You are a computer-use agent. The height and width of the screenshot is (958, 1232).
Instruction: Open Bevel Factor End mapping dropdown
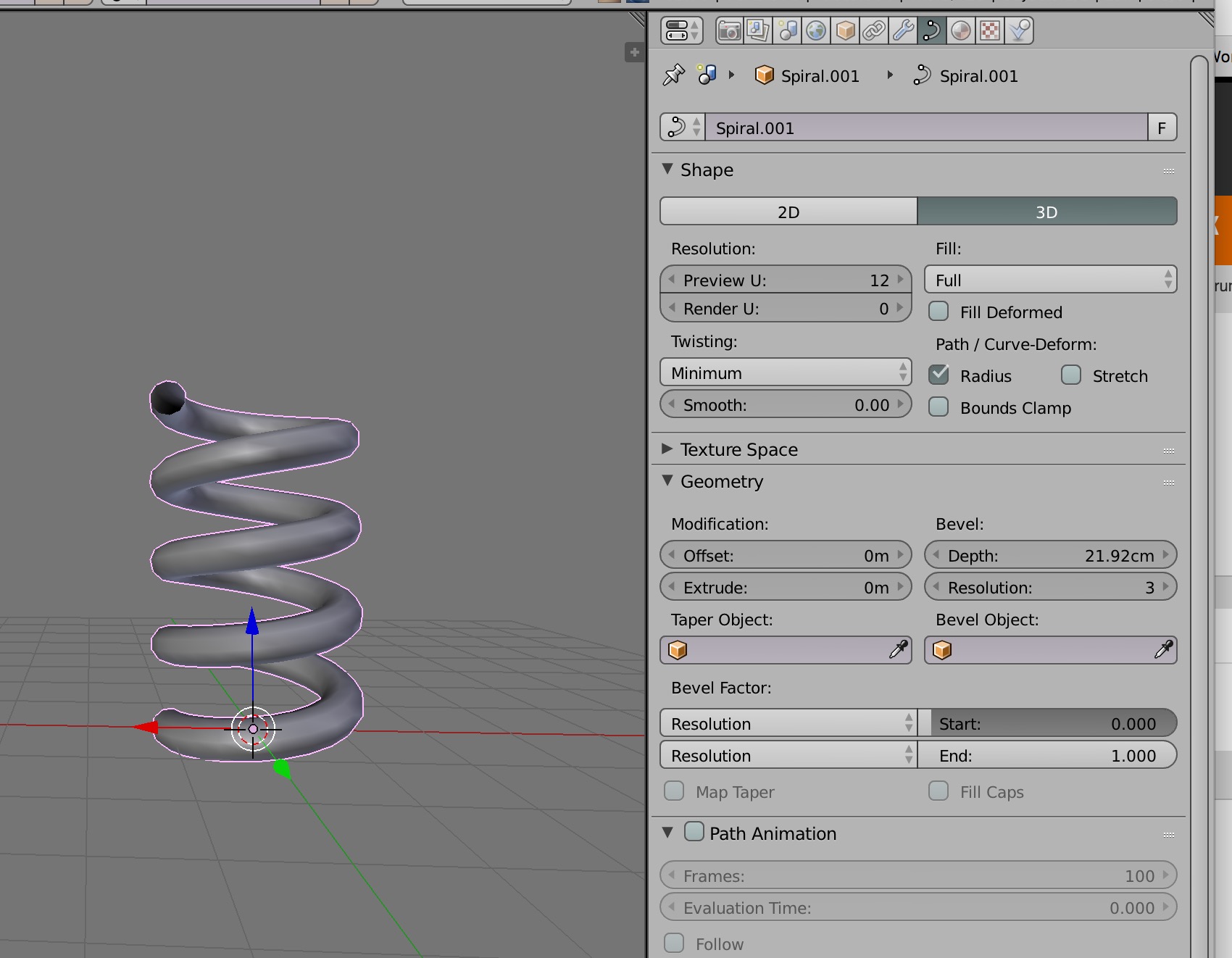click(x=788, y=755)
